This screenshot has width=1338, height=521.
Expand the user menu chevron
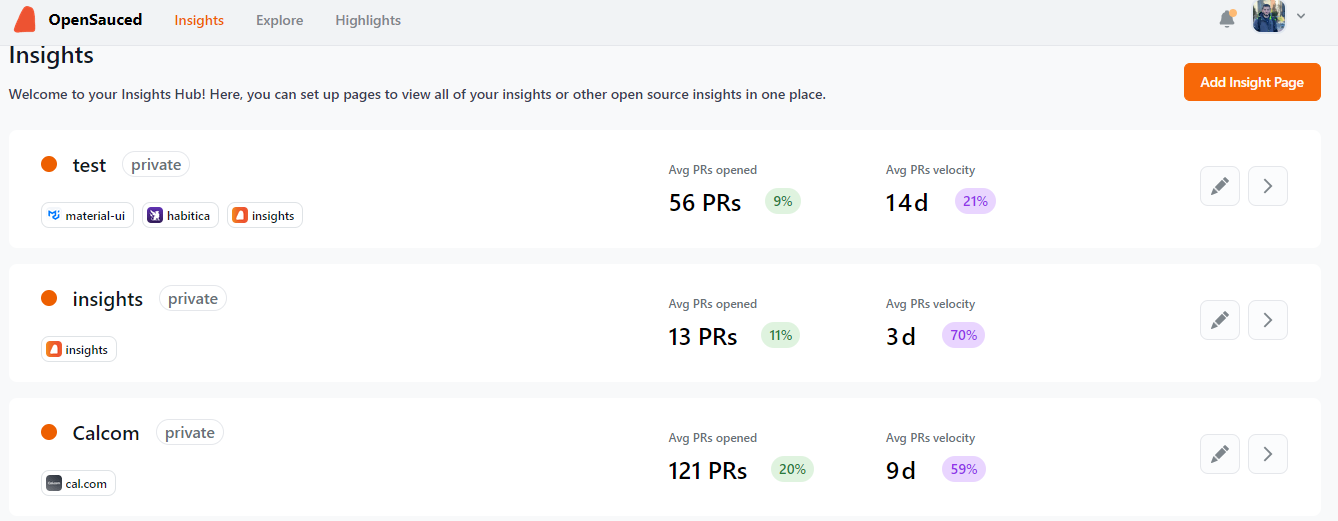coord(1301,16)
